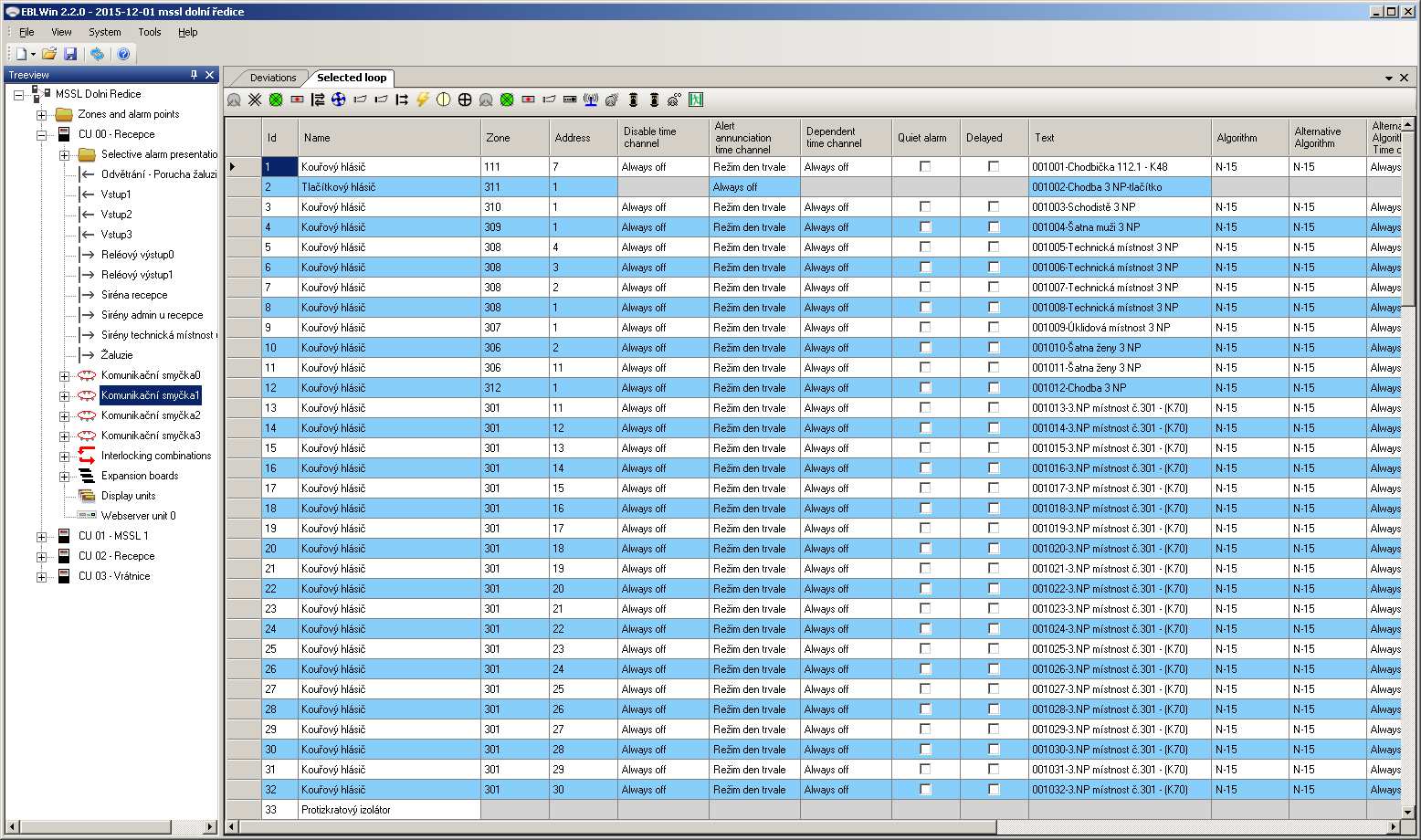
Task: Open the System menu
Action: click(104, 32)
